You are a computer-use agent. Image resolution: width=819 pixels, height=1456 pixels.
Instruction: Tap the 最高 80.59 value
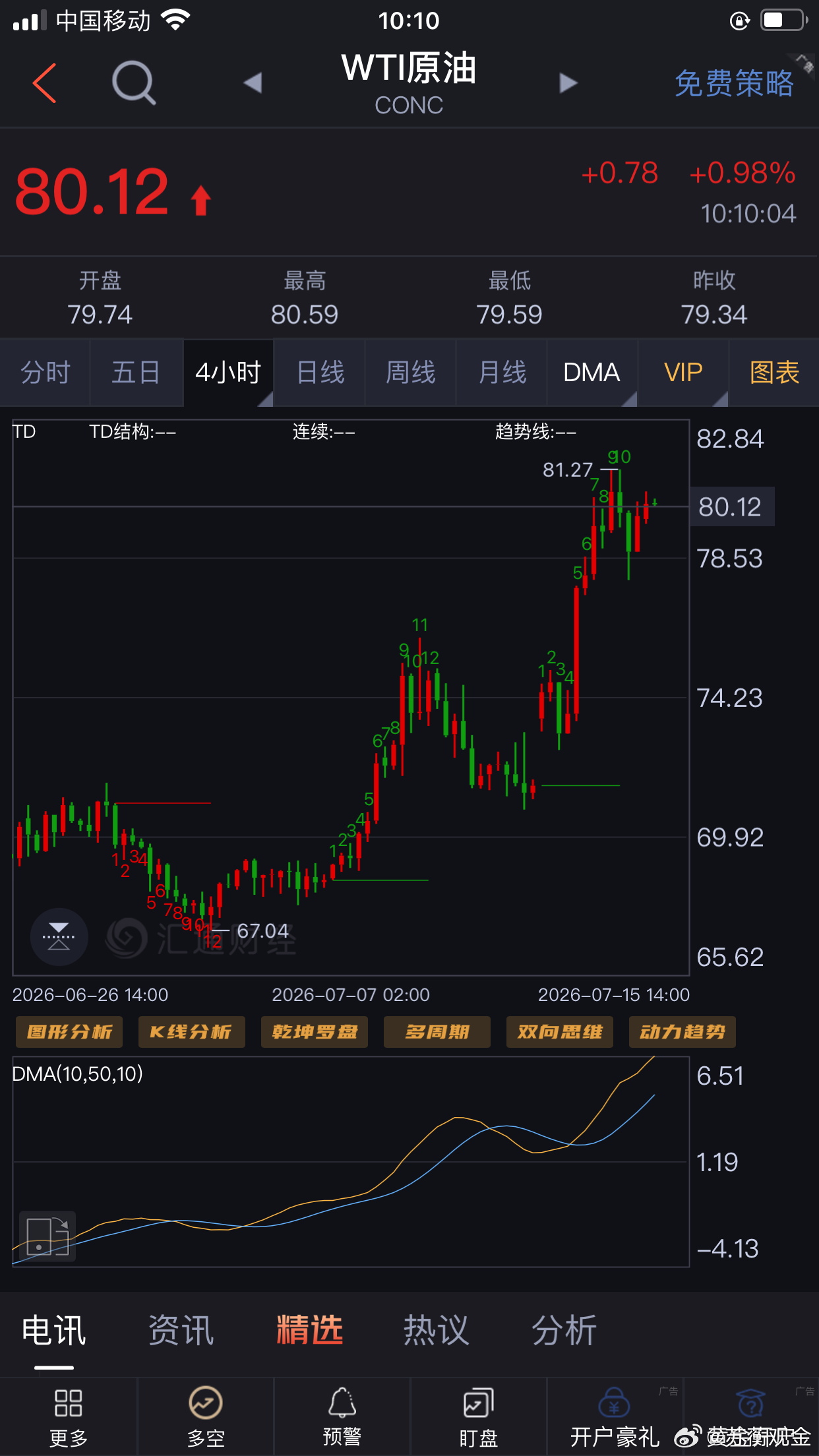pos(305,315)
